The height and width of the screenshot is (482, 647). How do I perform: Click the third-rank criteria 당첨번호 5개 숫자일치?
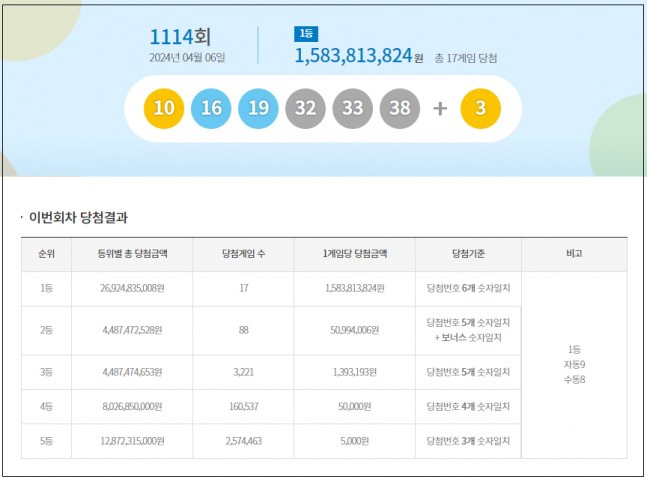pos(468,372)
